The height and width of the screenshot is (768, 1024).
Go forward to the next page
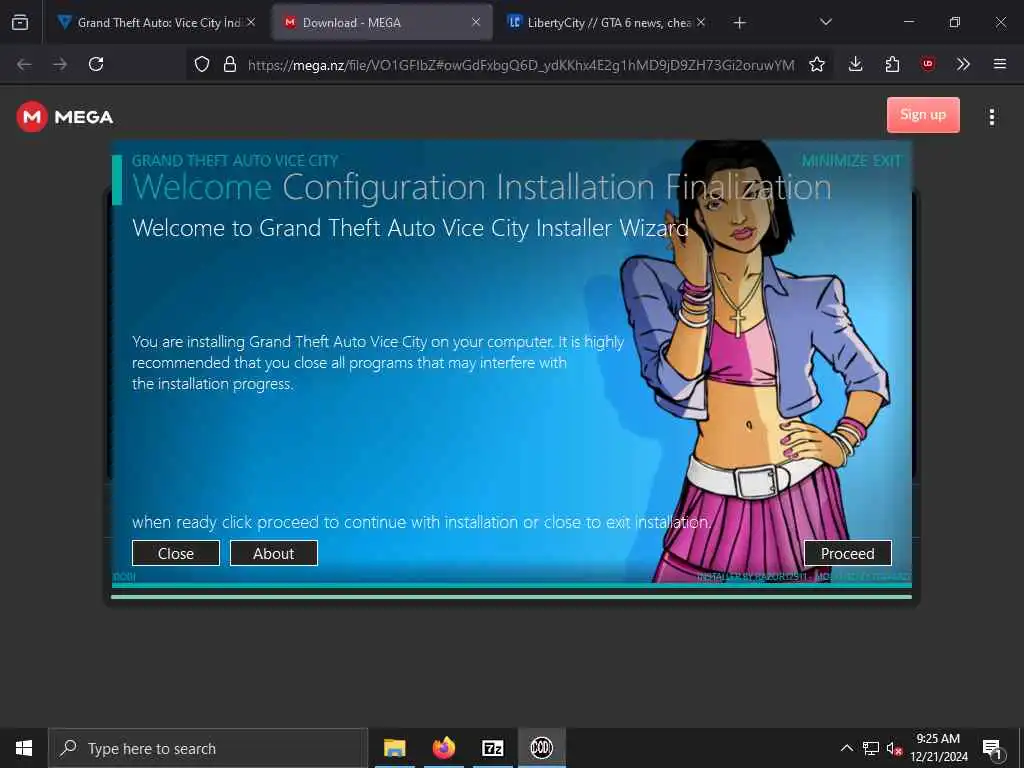point(60,64)
